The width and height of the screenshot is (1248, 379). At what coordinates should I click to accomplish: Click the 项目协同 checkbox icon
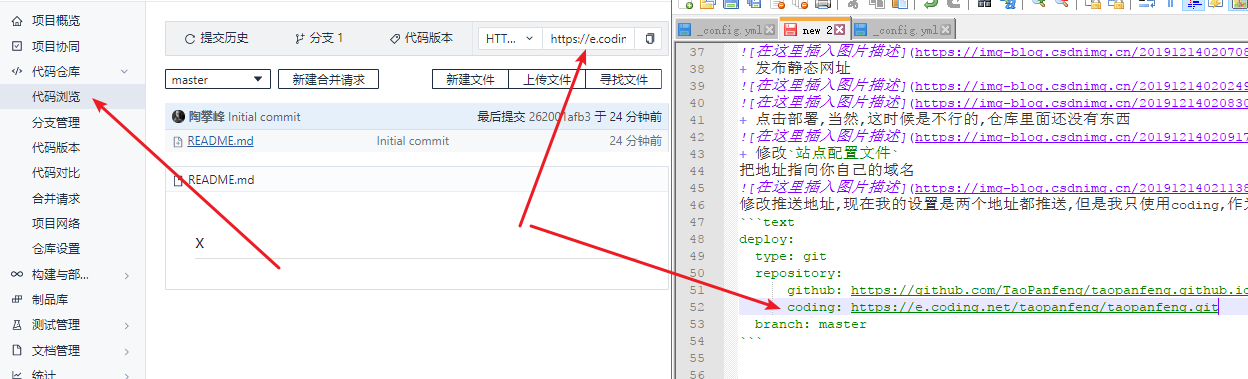coord(16,46)
